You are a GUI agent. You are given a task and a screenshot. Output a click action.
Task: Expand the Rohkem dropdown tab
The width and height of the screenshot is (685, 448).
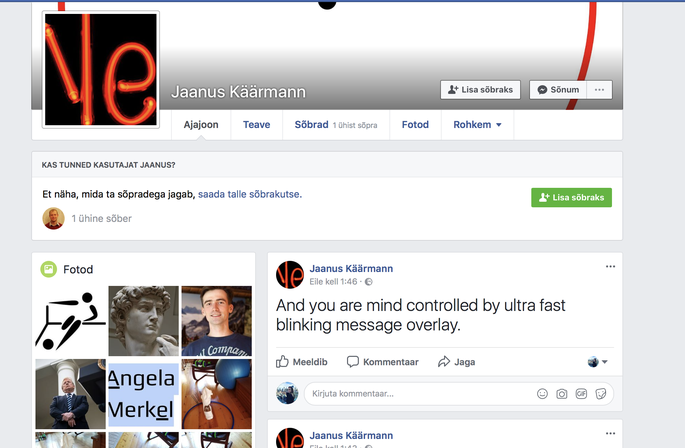coord(477,125)
